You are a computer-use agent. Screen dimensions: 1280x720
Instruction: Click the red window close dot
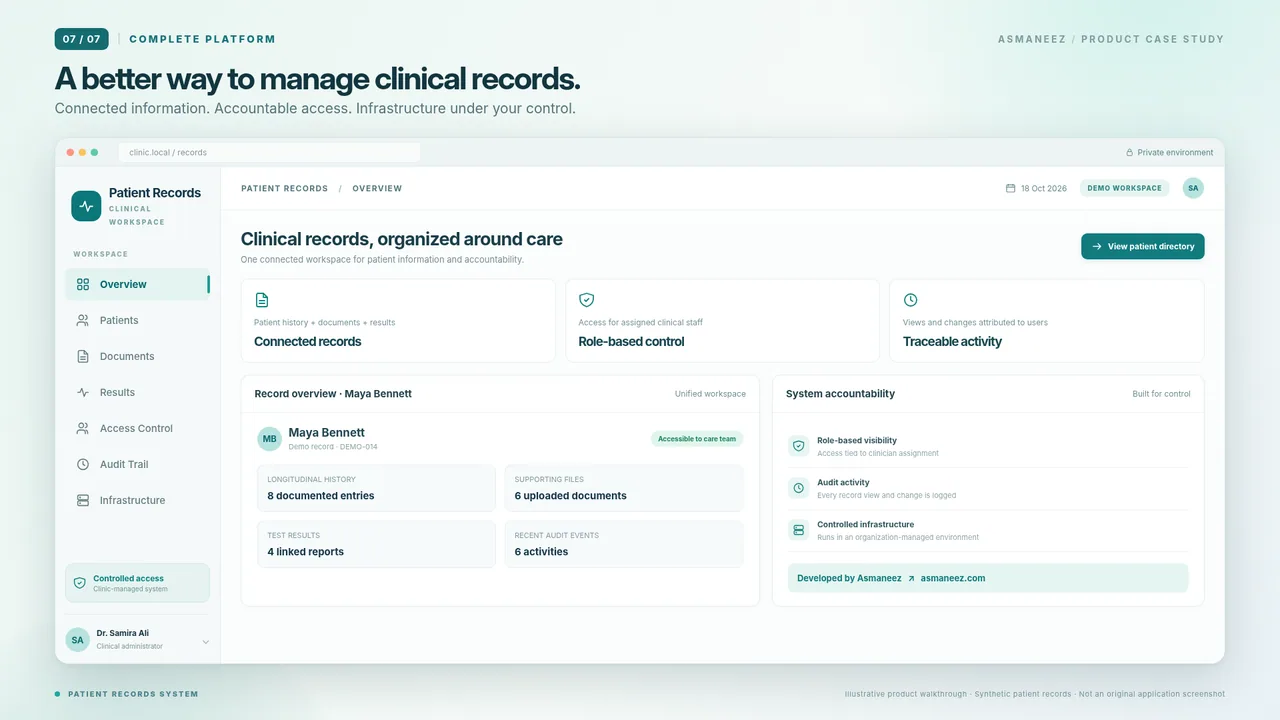pyautogui.click(x=71, y=152)
